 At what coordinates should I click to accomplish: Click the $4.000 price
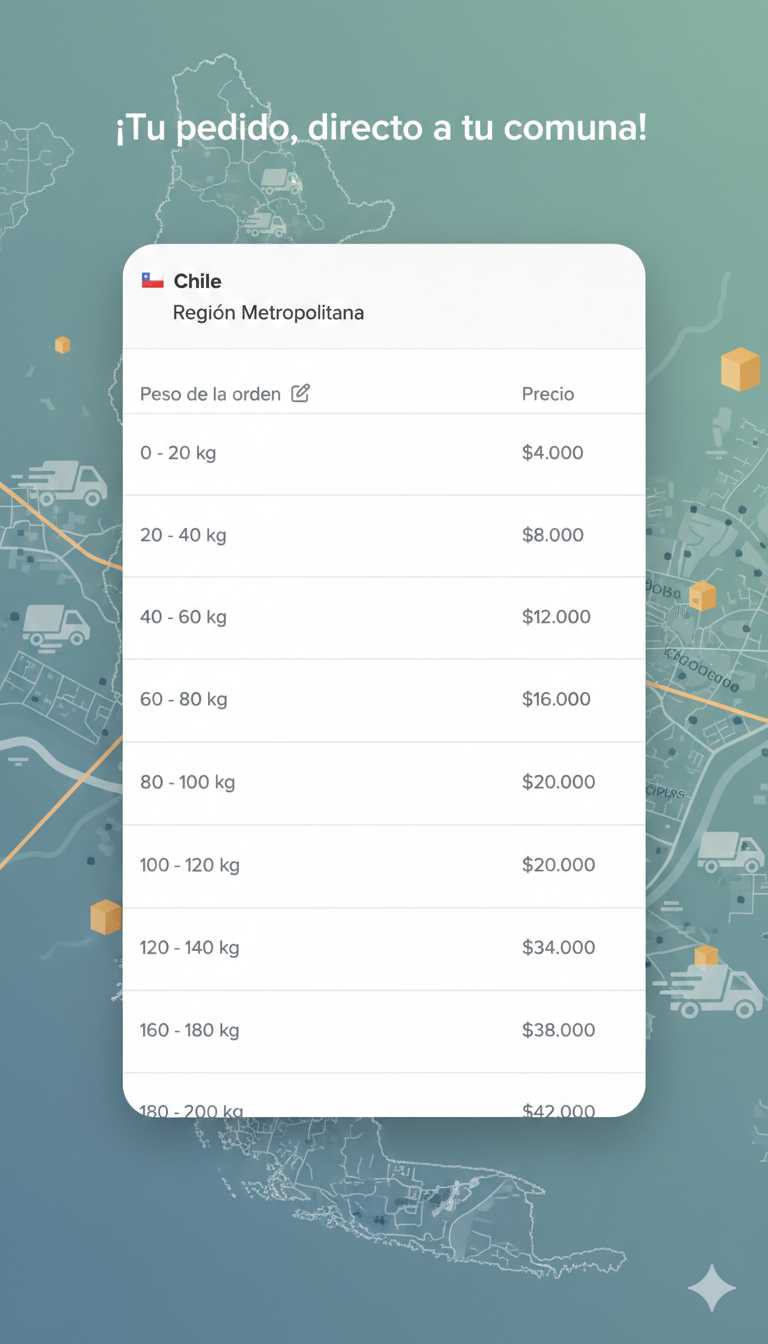552,453
